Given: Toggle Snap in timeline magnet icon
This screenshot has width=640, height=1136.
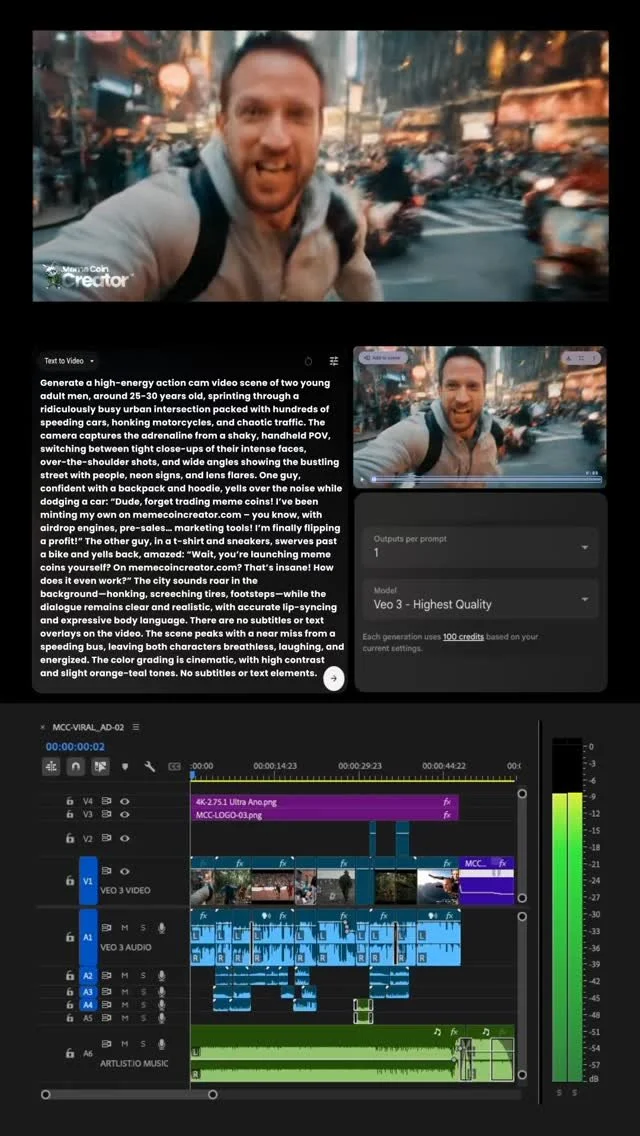Looking at the screenshot, I should tap(75, 767).
